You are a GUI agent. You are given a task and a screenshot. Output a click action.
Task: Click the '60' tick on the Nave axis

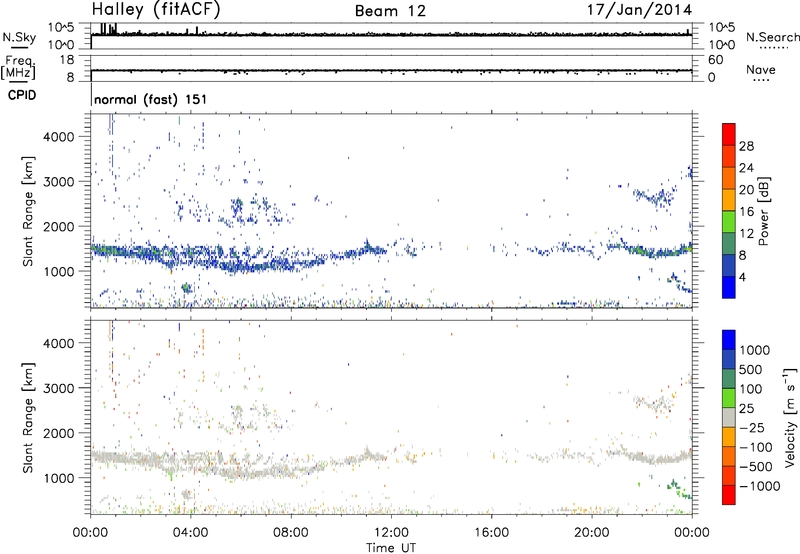tap(715, 60)
